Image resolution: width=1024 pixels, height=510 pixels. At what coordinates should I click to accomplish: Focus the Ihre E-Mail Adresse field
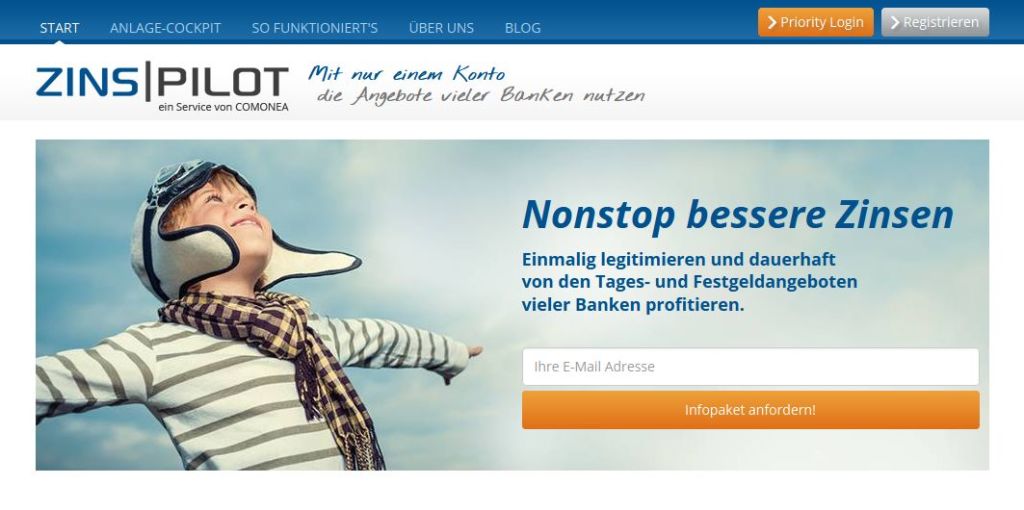(750, 366)
